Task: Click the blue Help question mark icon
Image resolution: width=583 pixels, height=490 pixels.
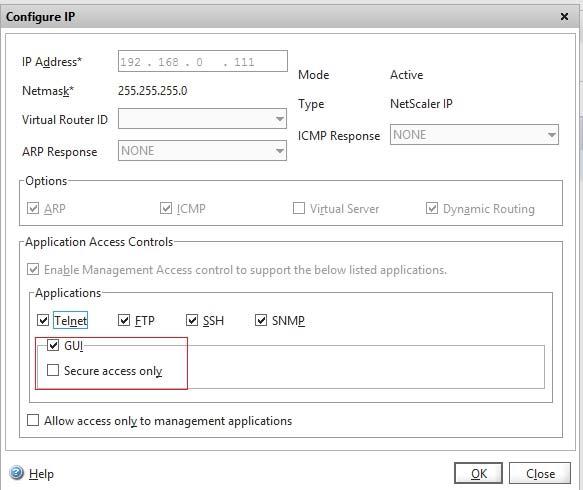Action: tap(16, 473)
